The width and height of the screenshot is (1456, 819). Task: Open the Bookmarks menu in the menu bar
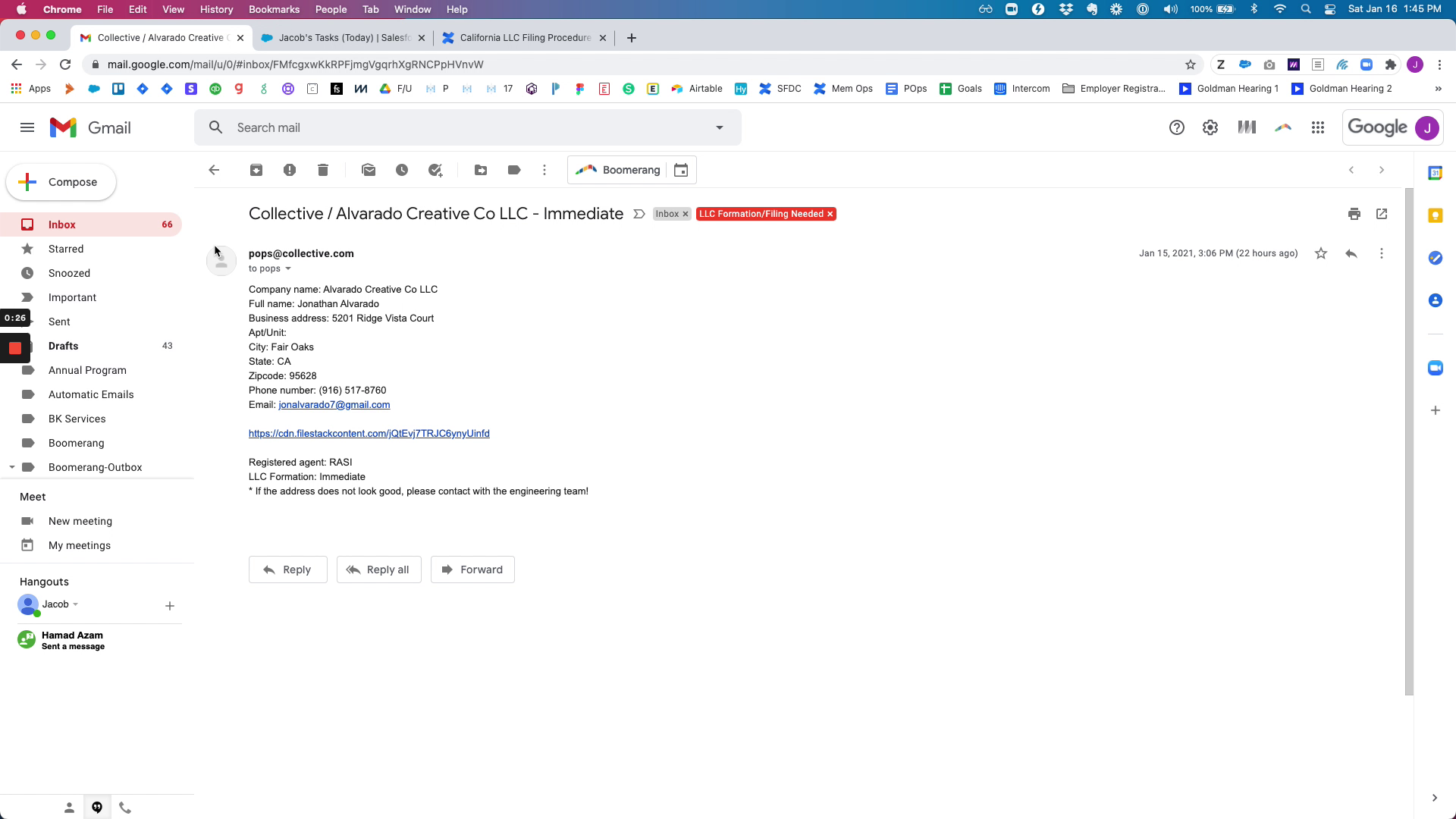pyautogui.click(x=274, y=9)
